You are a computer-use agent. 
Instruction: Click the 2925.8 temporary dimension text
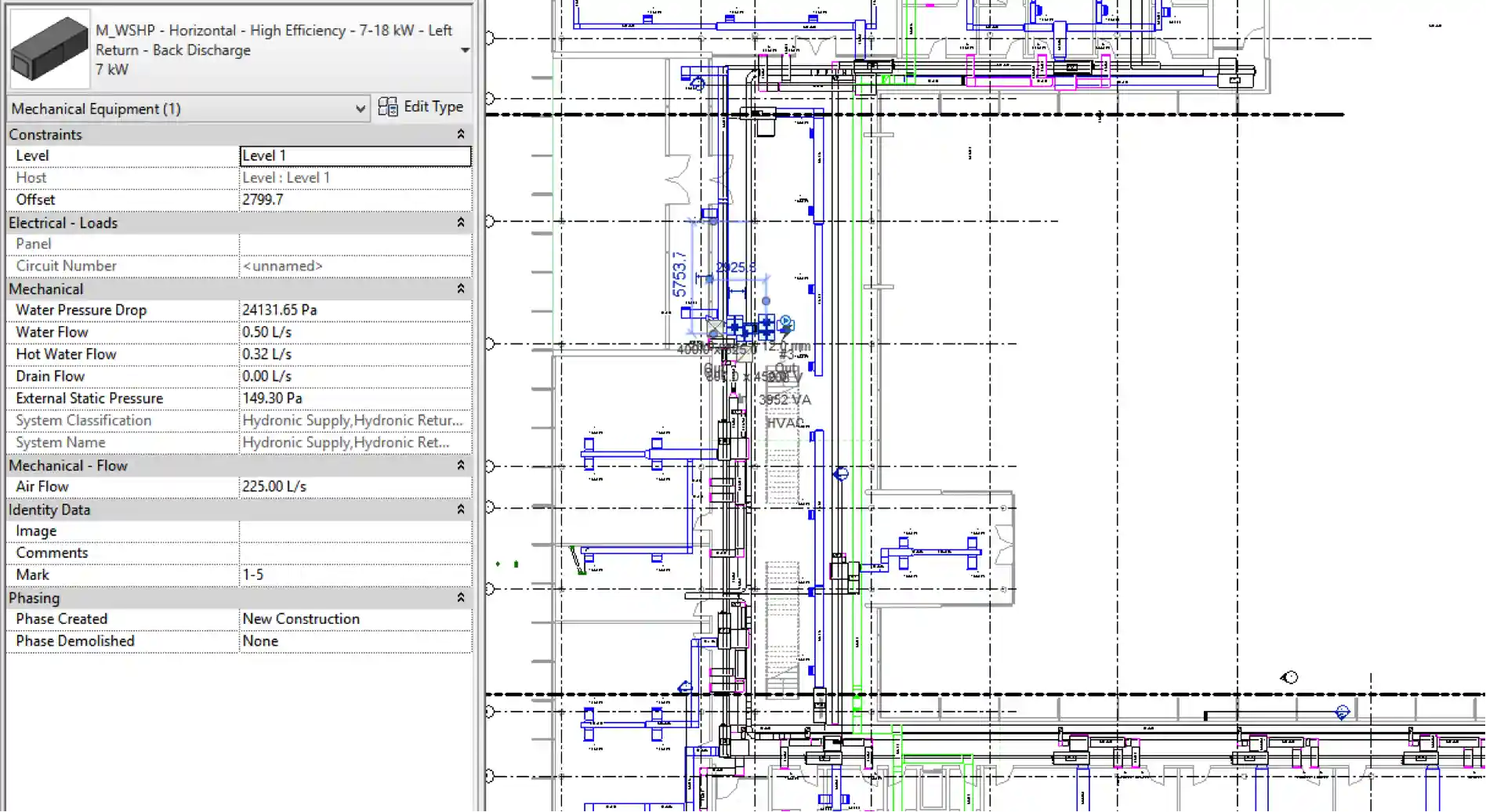(x=734, y=267)
